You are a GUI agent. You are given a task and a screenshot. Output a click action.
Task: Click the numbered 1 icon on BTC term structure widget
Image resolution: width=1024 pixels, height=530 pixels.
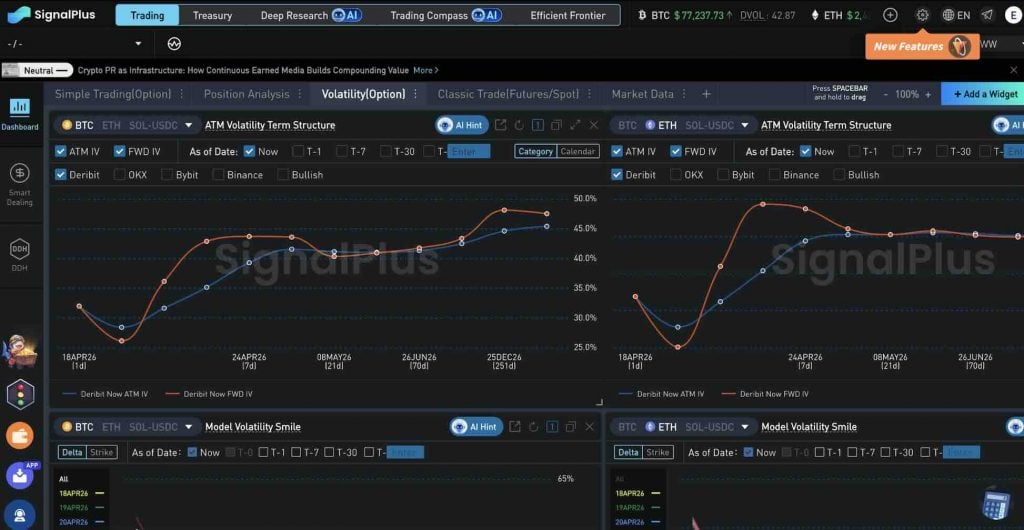tap(537, 125)
